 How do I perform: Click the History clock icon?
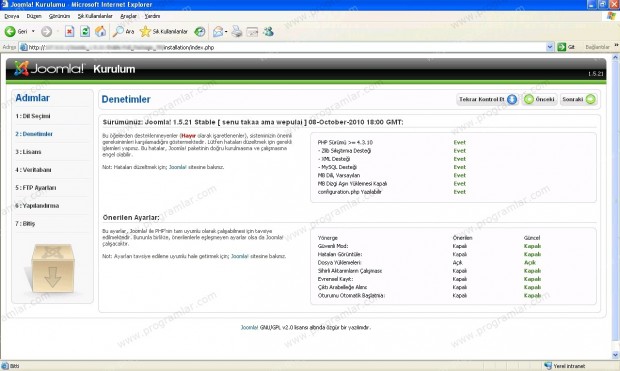tap(200, 31)
